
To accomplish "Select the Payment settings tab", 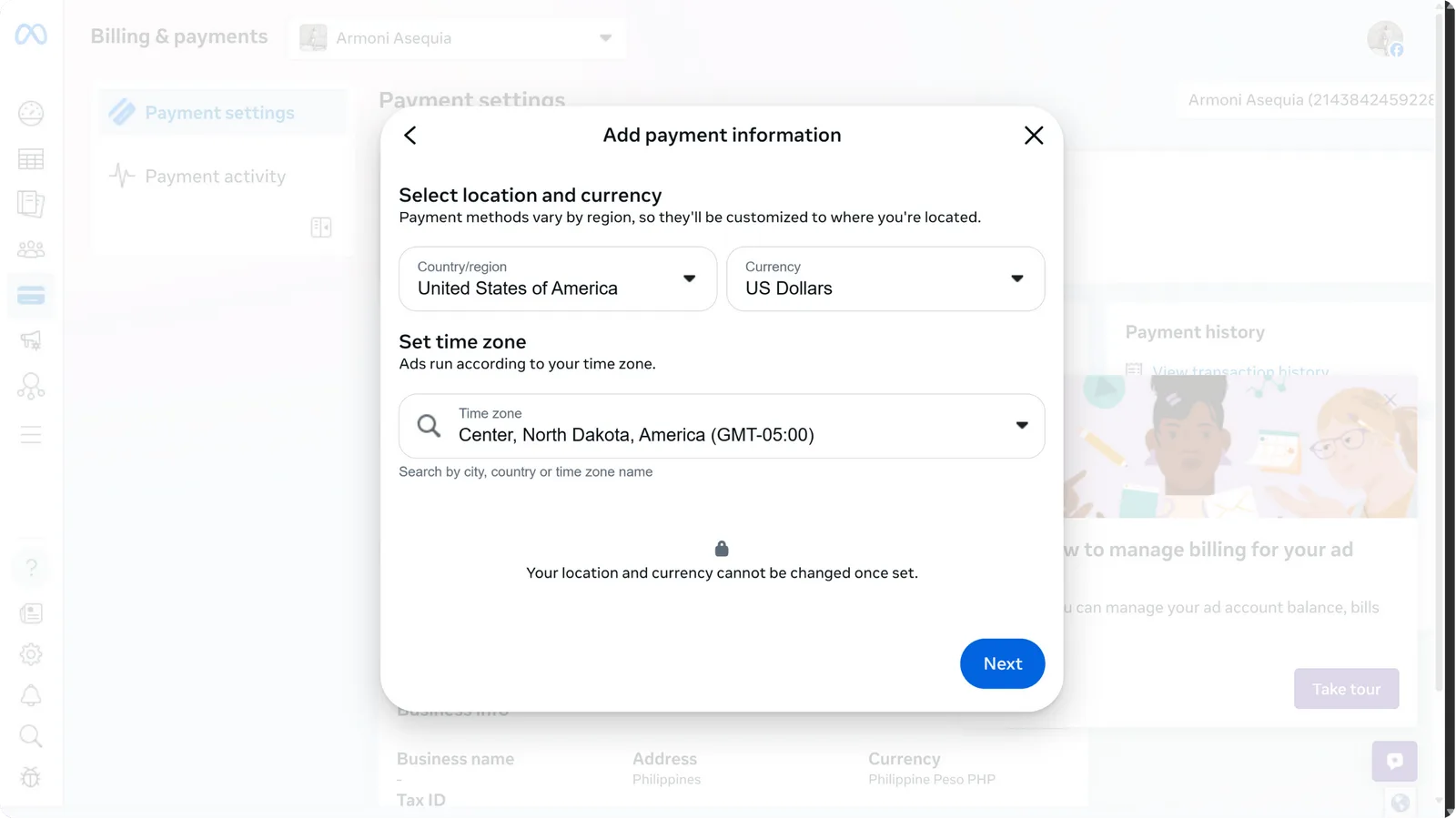I will tap(218, 112).
